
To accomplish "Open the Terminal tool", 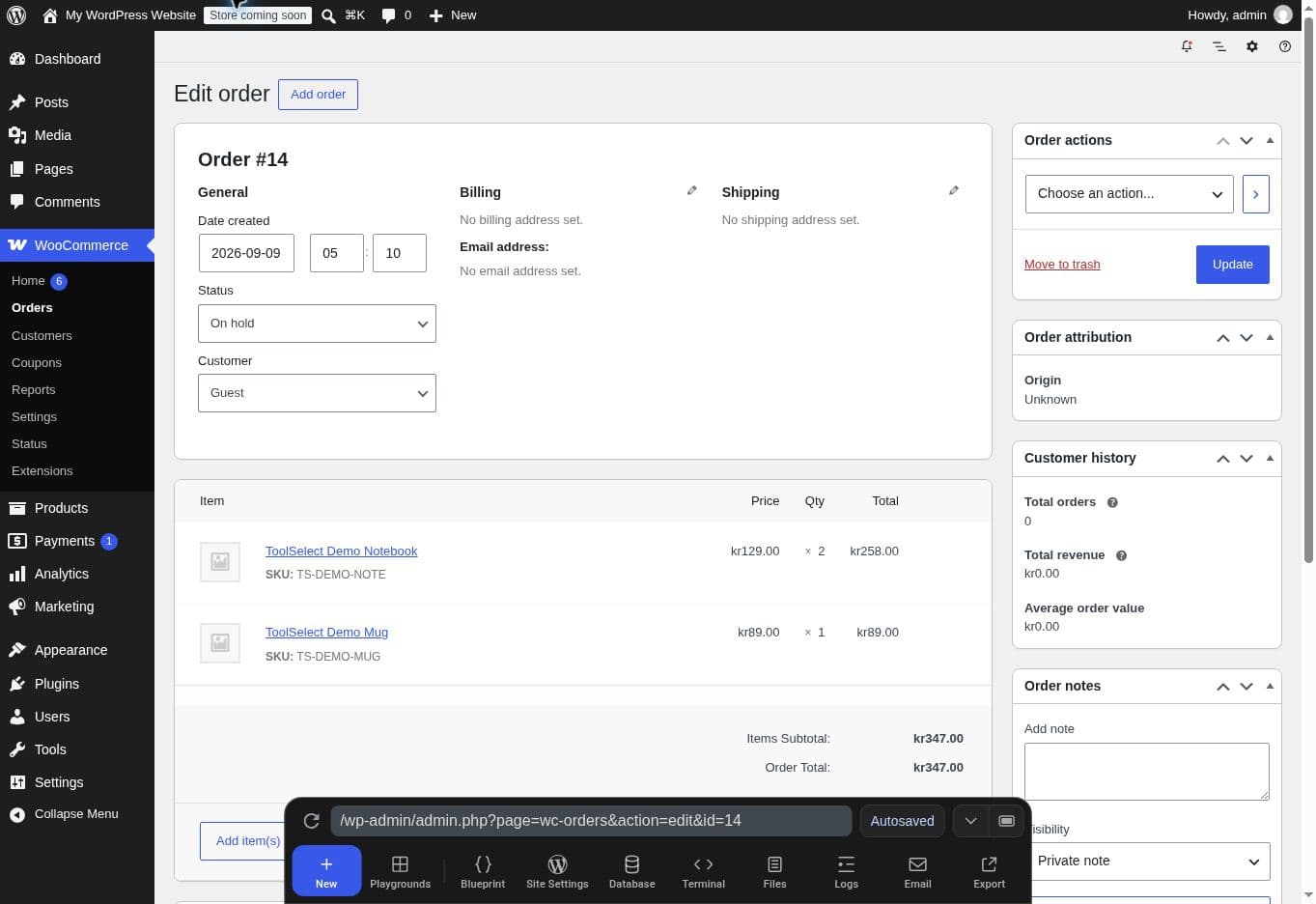I will [703, 871].
